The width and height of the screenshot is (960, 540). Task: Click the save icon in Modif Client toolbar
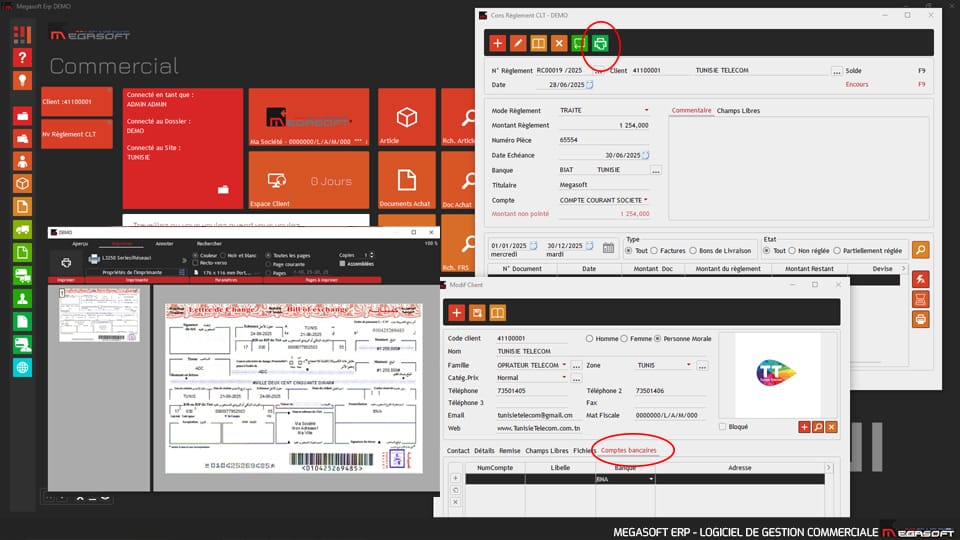point(477,313)
